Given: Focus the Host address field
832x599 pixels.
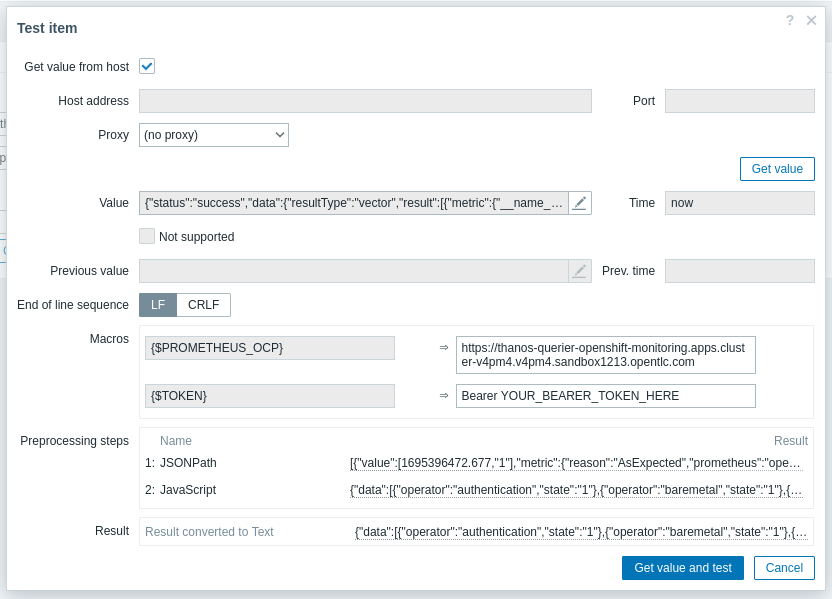Looking at the screenshot, I should tap(365, 101).
